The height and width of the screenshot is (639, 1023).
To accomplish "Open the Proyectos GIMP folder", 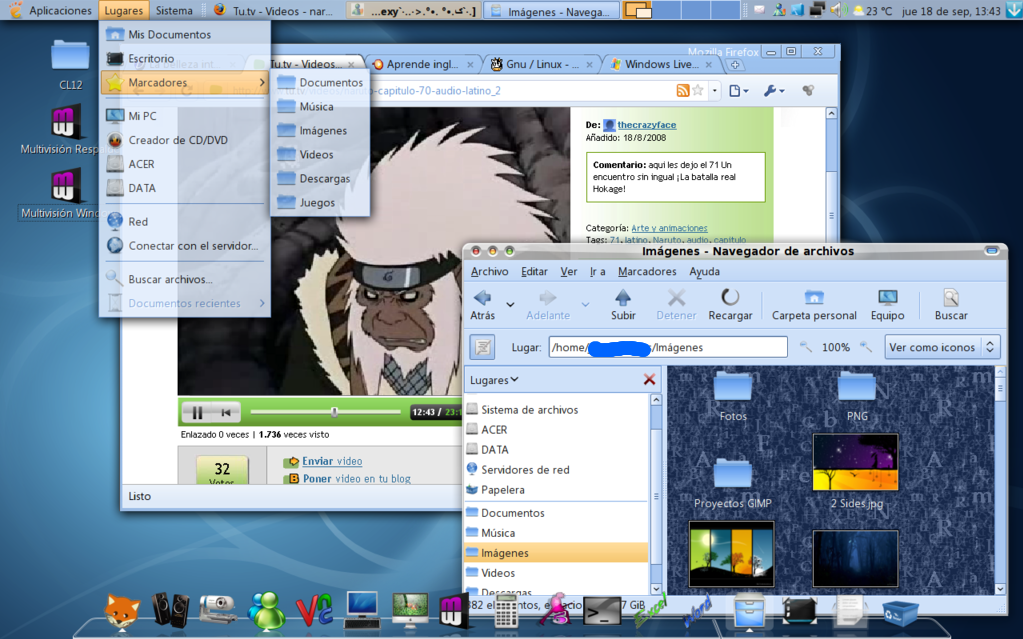I will pyautogui.click(x=732, y=482).
